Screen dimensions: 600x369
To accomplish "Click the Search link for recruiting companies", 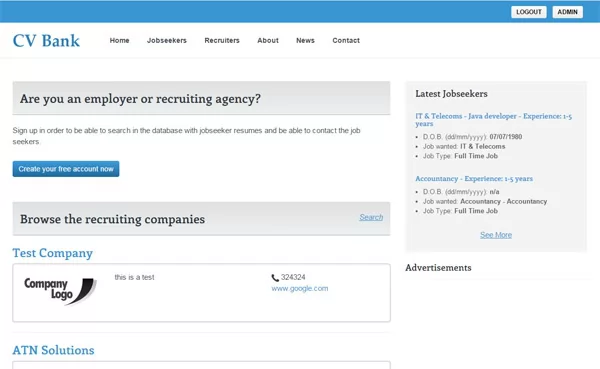I will (x=371, y=217).
